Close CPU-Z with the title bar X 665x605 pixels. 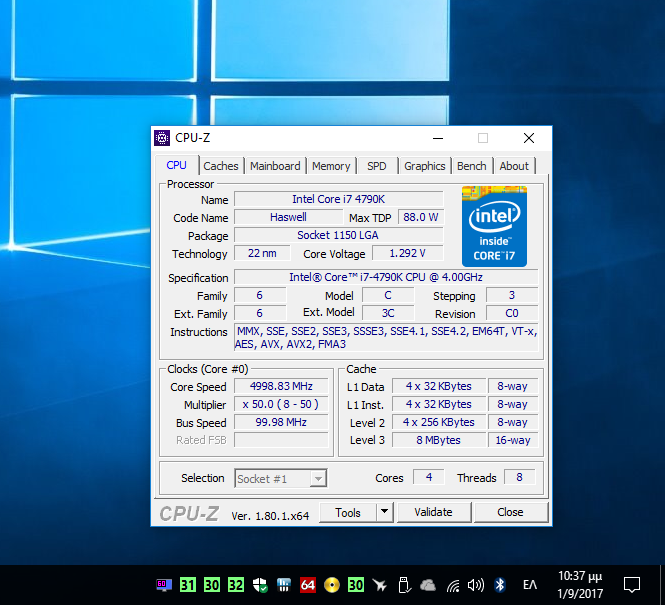point(529,138)
